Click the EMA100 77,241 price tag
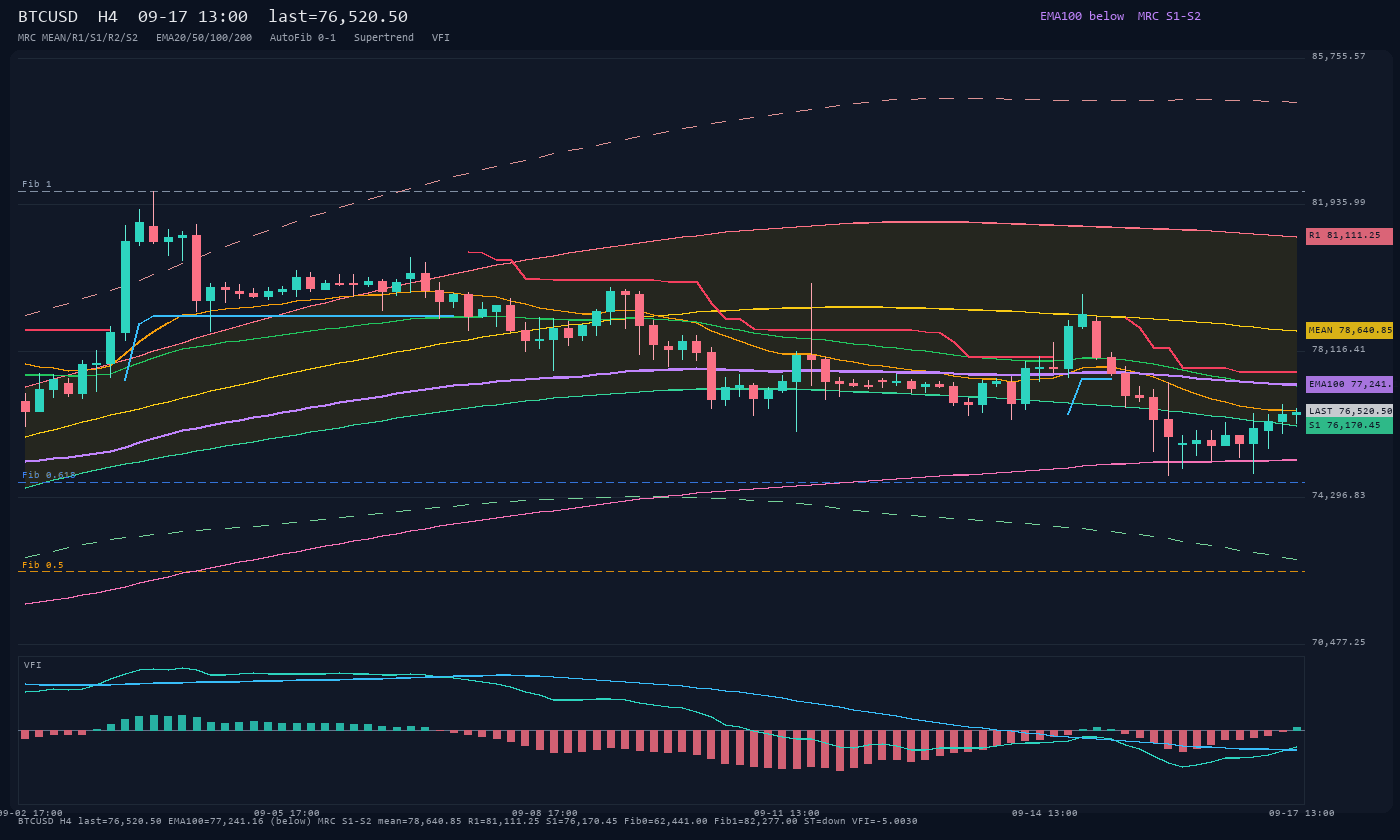The width and height of the screenshot is (1400, 840). click(x=1349, y=384)
